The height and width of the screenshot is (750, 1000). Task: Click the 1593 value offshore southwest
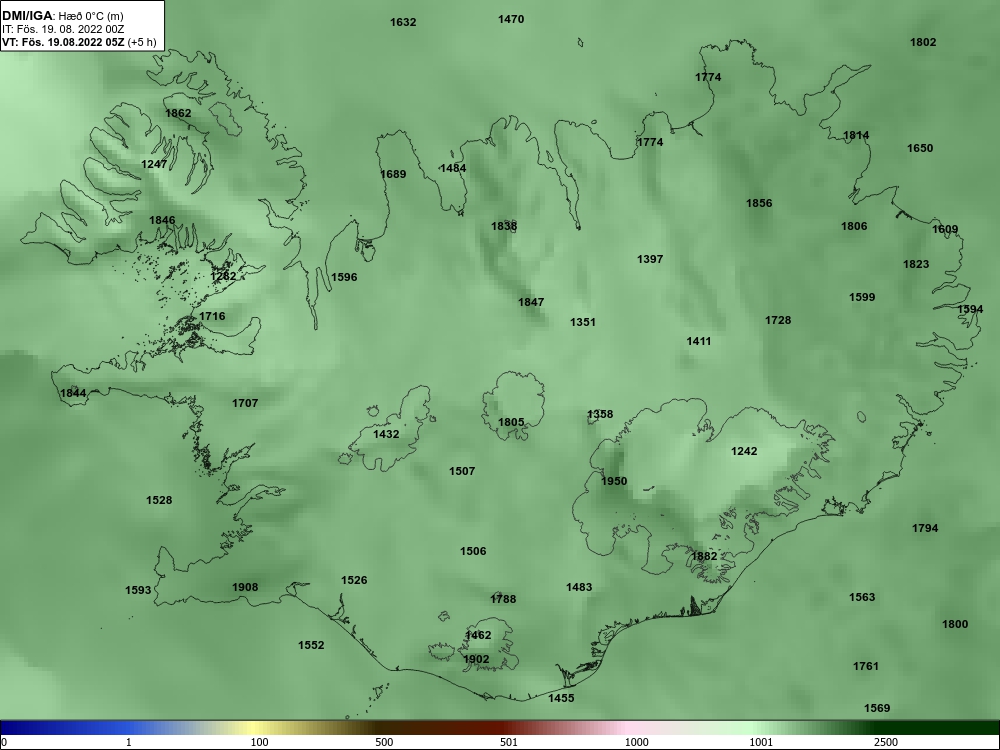coord(138,590)
